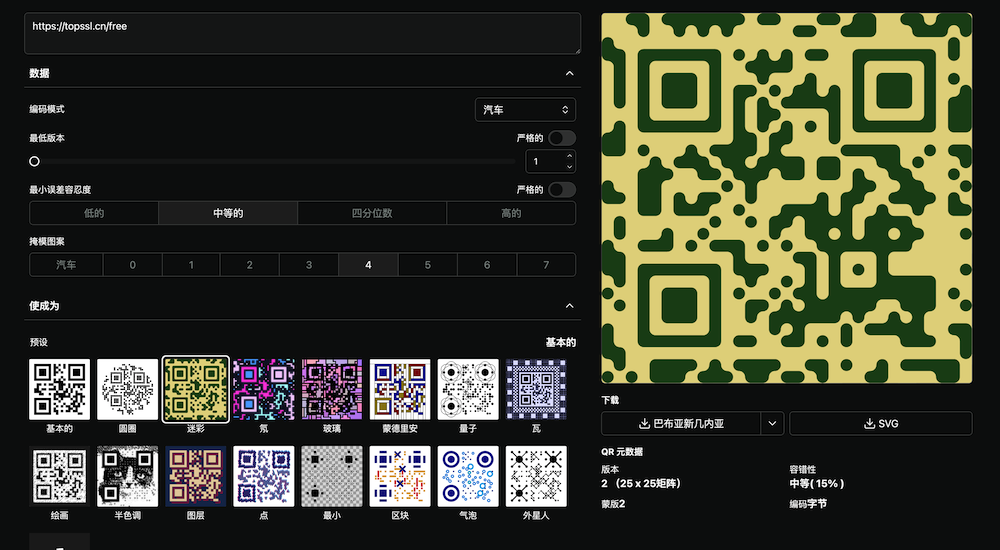Click the URL text input box
1000x550 pixels.
click(x=302, y=33)
